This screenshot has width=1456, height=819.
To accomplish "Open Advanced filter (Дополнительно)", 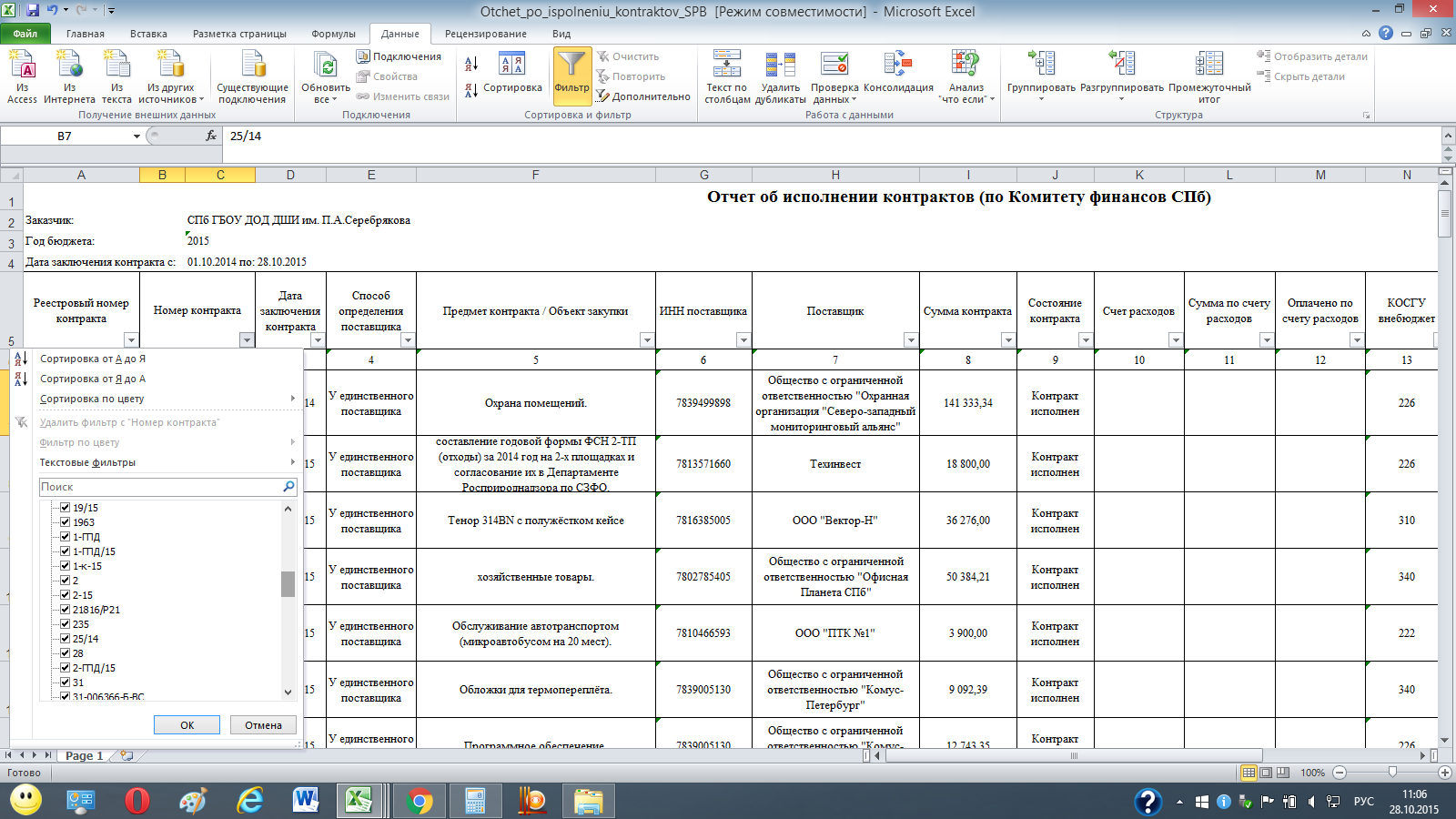I will (643, 96).
